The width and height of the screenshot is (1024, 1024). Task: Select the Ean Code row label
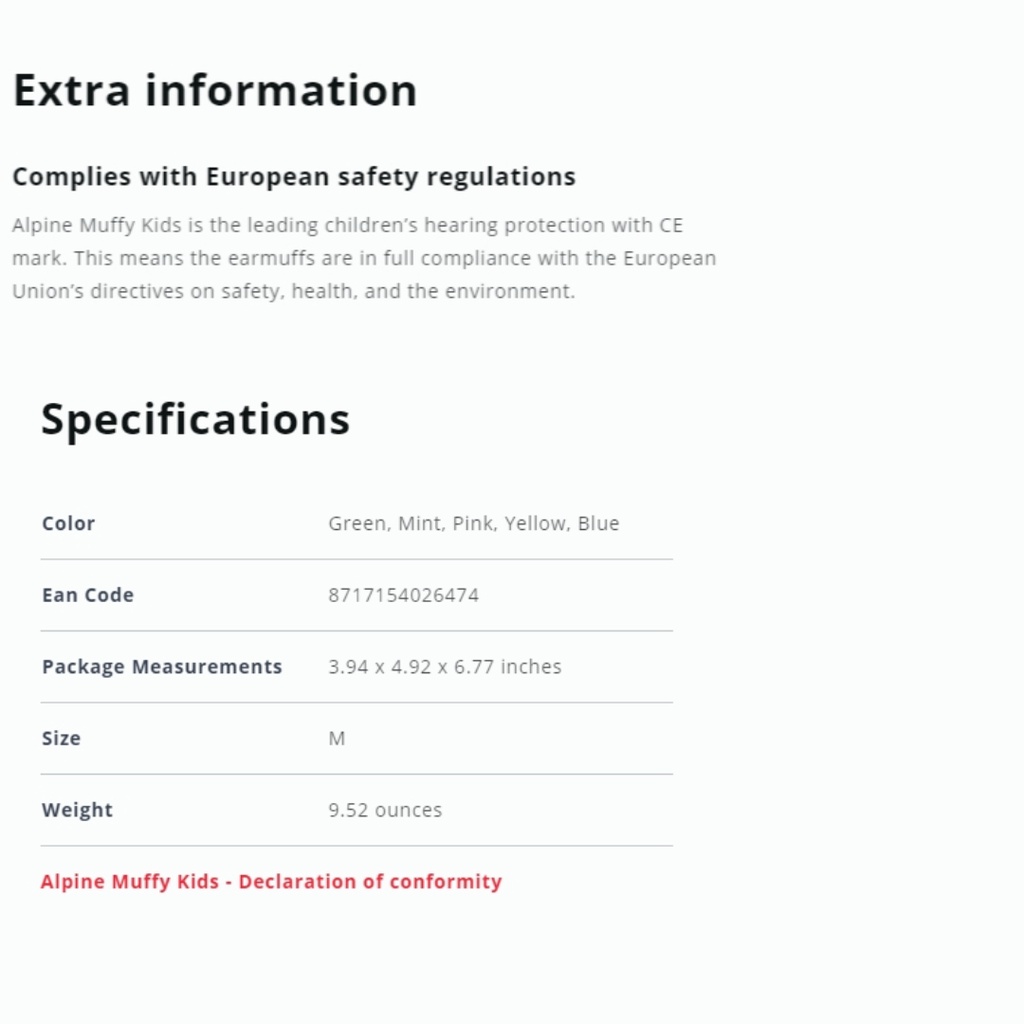(x=88, y=595)
